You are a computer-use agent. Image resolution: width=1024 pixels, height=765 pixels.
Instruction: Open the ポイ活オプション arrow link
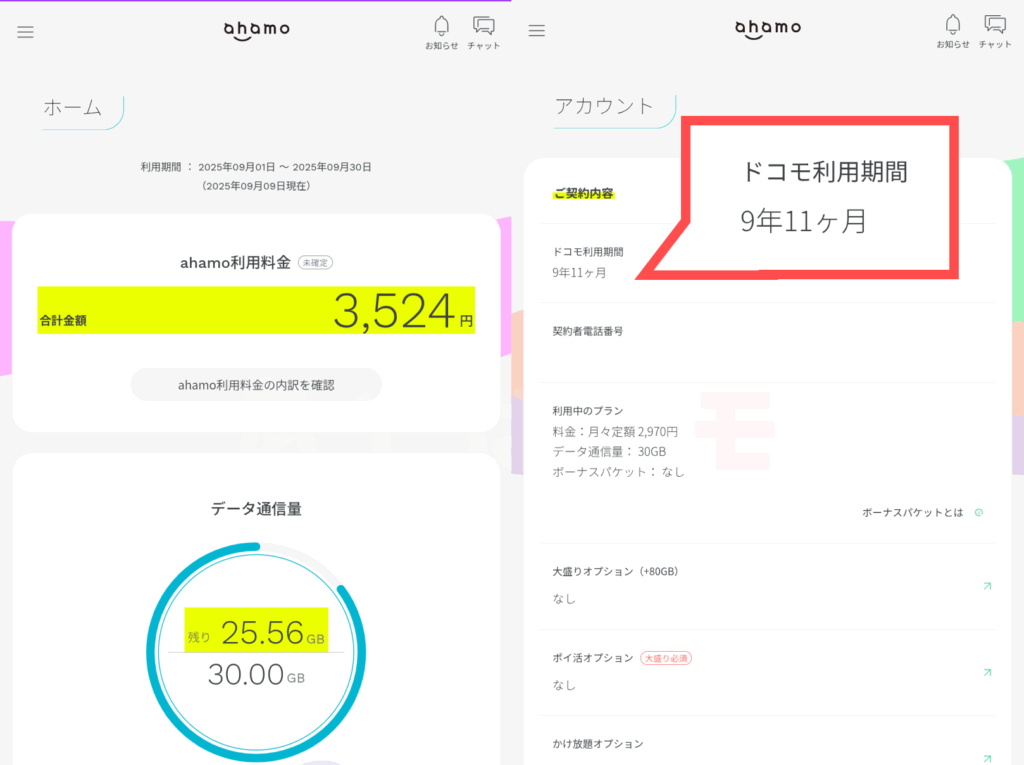(x=987, y=672)
